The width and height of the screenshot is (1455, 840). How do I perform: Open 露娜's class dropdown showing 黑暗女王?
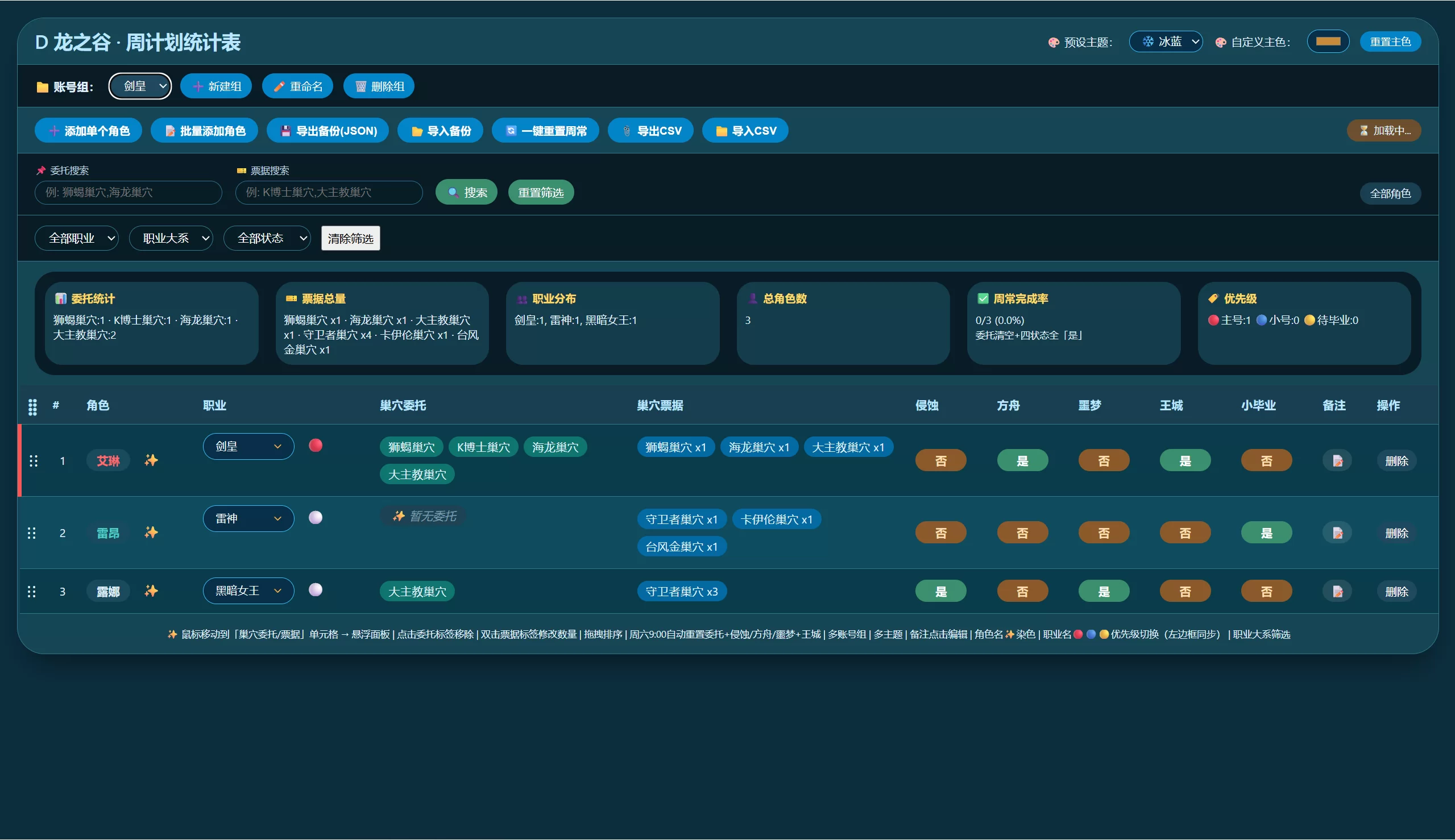pos(248,591)
